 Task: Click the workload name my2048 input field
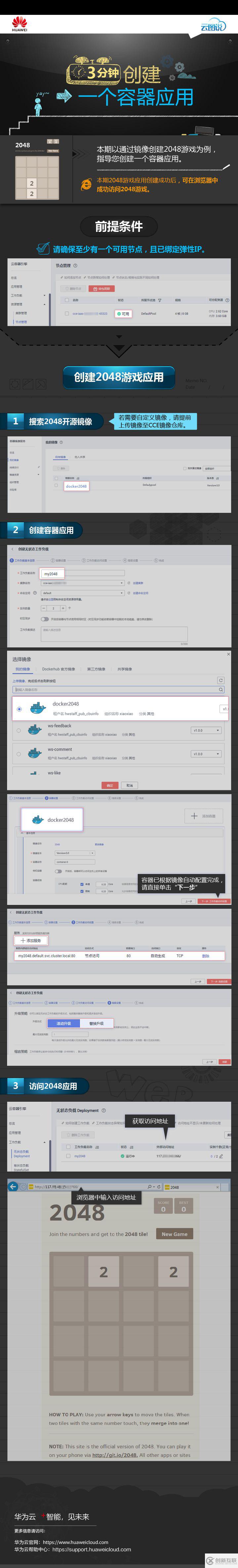point(82,573)
